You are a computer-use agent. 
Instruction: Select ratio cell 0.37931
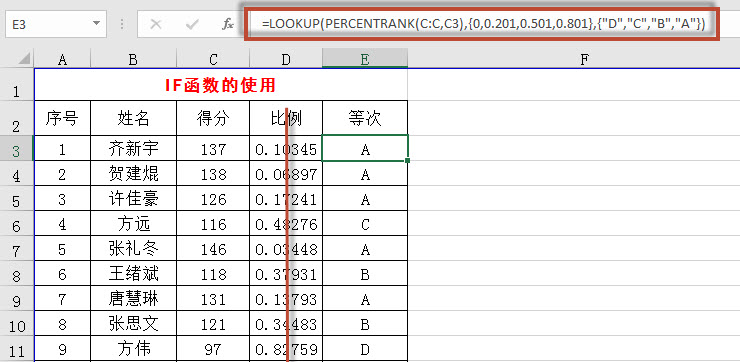click(x=286, y=273)
